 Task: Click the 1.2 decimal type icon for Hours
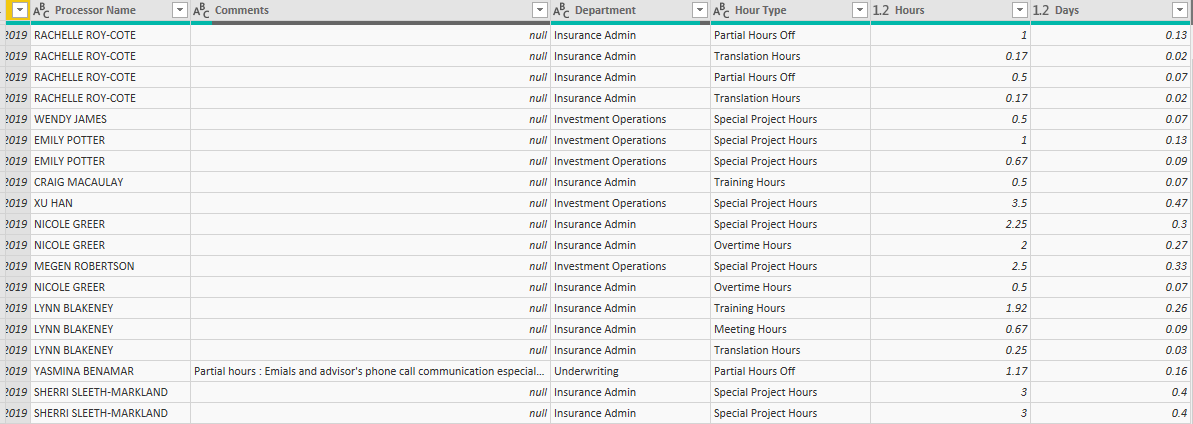[x=881, y=11]
